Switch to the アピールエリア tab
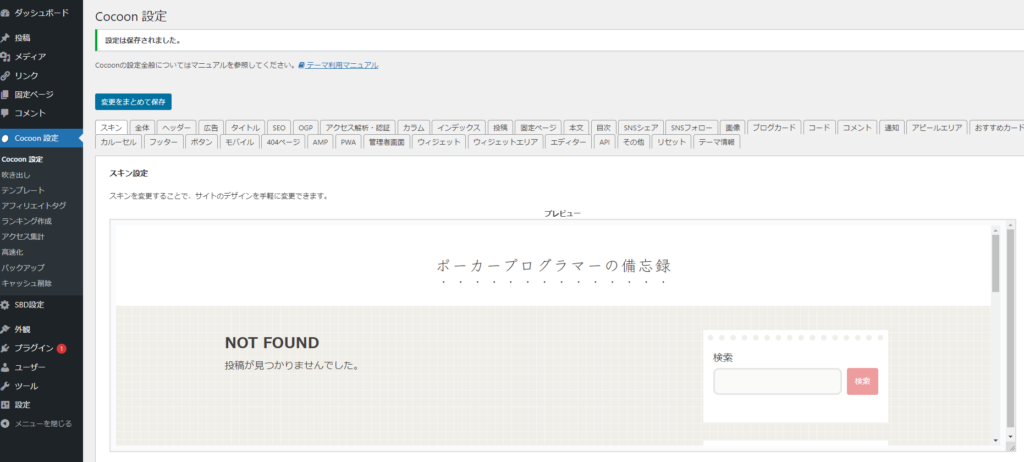 tap(936, 127)
